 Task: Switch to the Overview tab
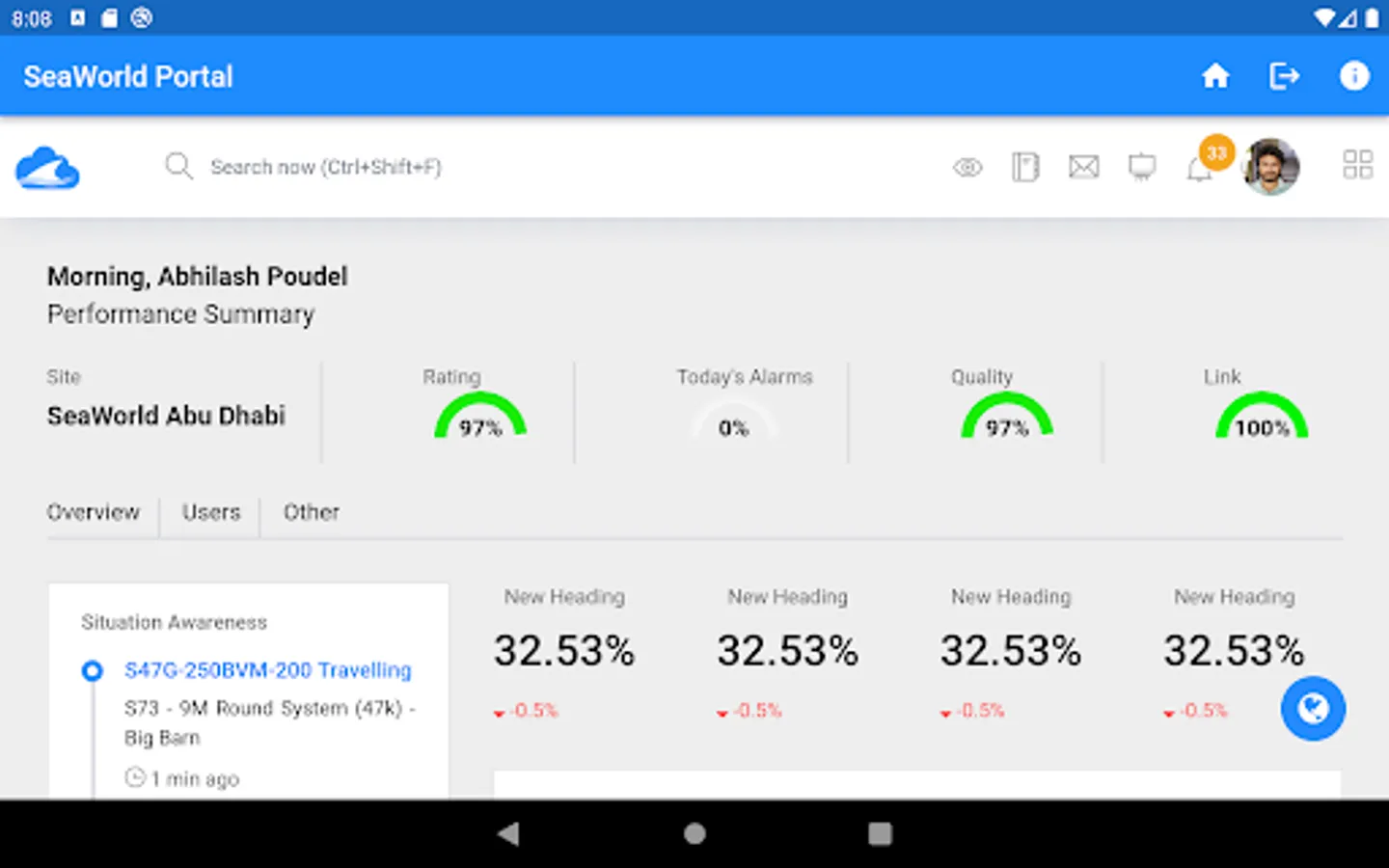[x=94, y=512]
